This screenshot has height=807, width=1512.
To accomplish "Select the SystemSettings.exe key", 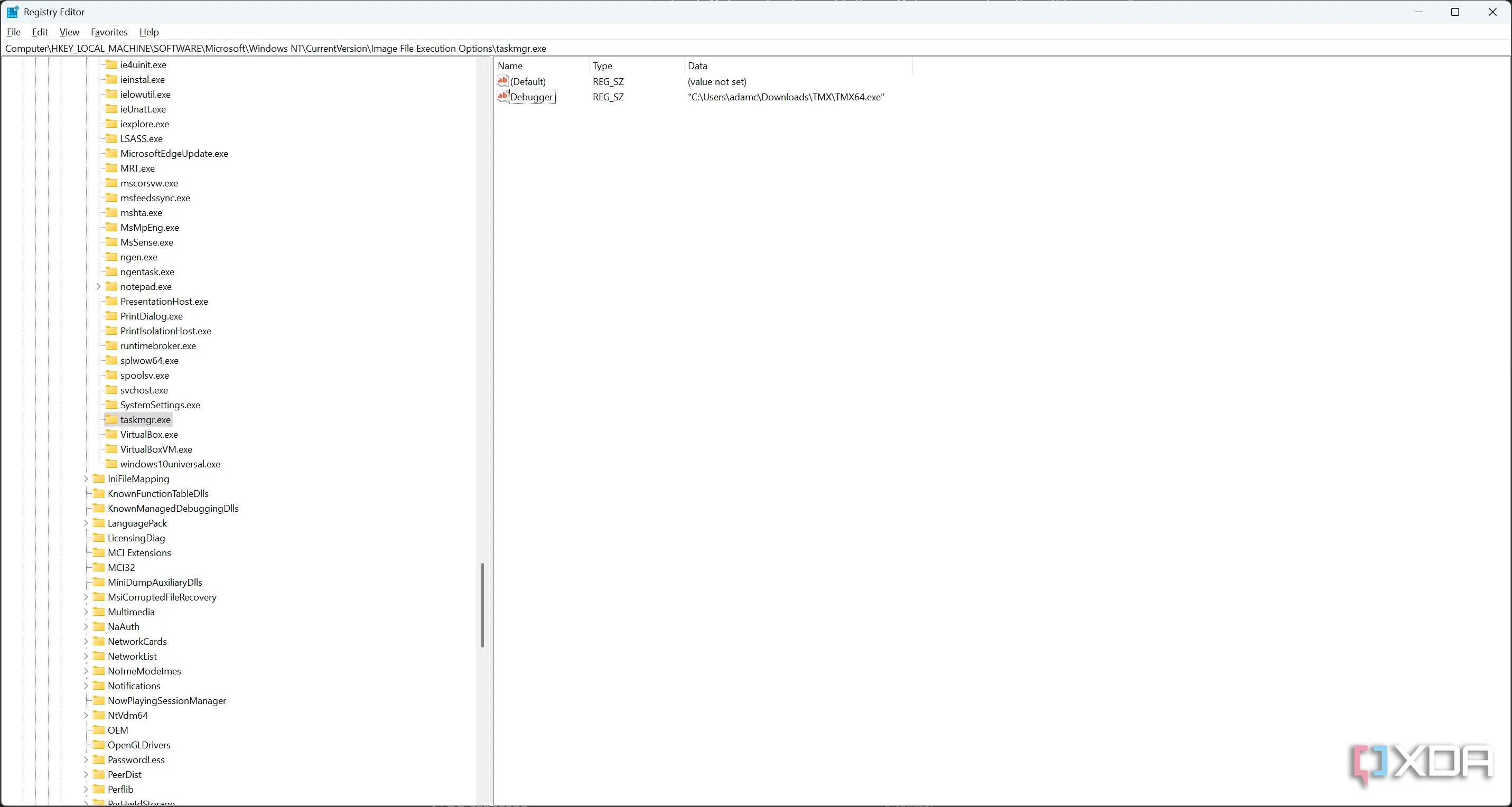I will 160,405.
